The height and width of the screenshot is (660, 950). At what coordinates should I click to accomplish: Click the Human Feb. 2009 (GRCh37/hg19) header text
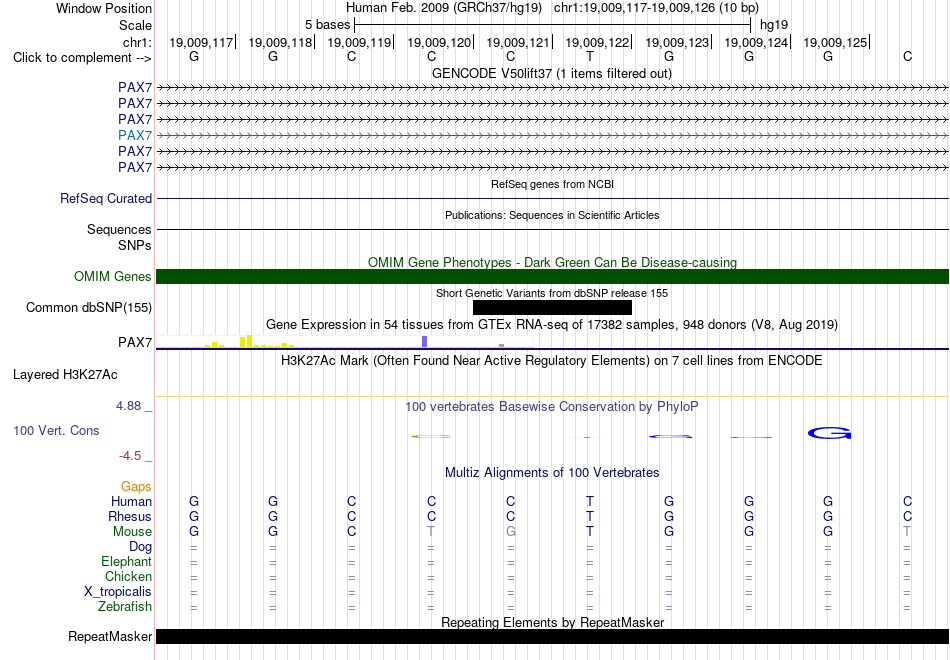pyautogui.click(x=445, y=8)
